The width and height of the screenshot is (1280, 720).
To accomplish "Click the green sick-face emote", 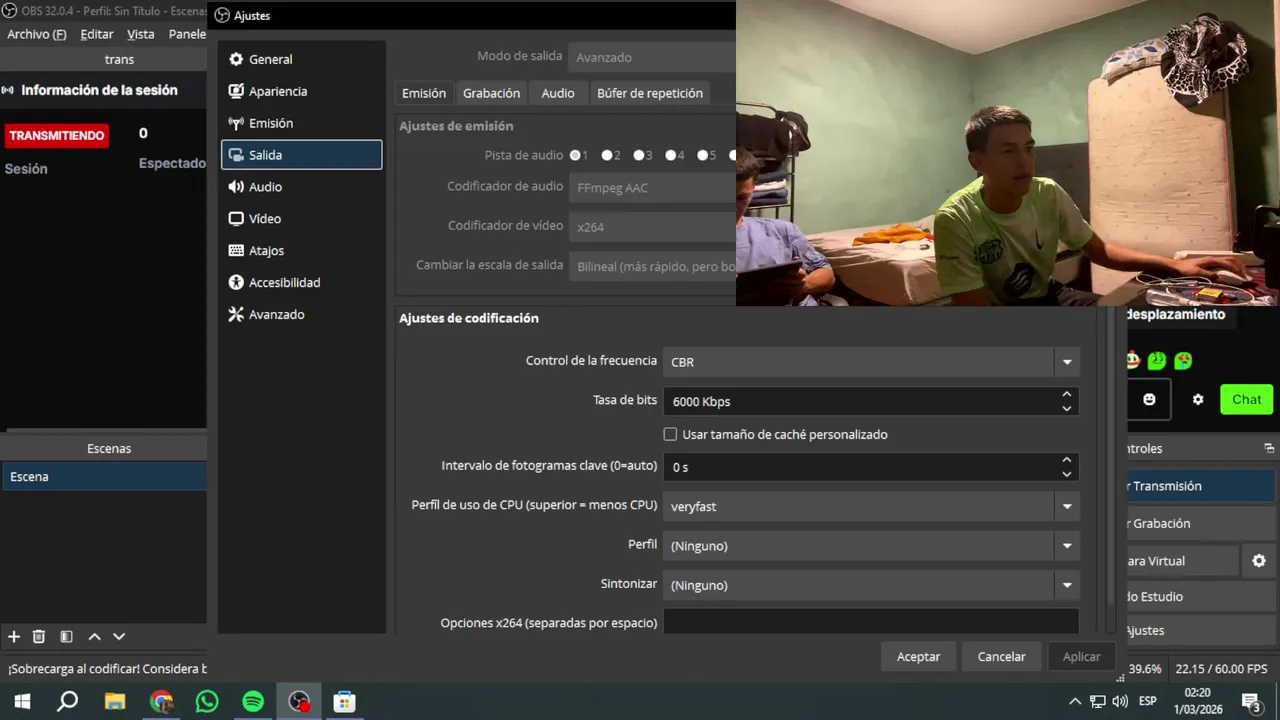I will (1157, 360).
